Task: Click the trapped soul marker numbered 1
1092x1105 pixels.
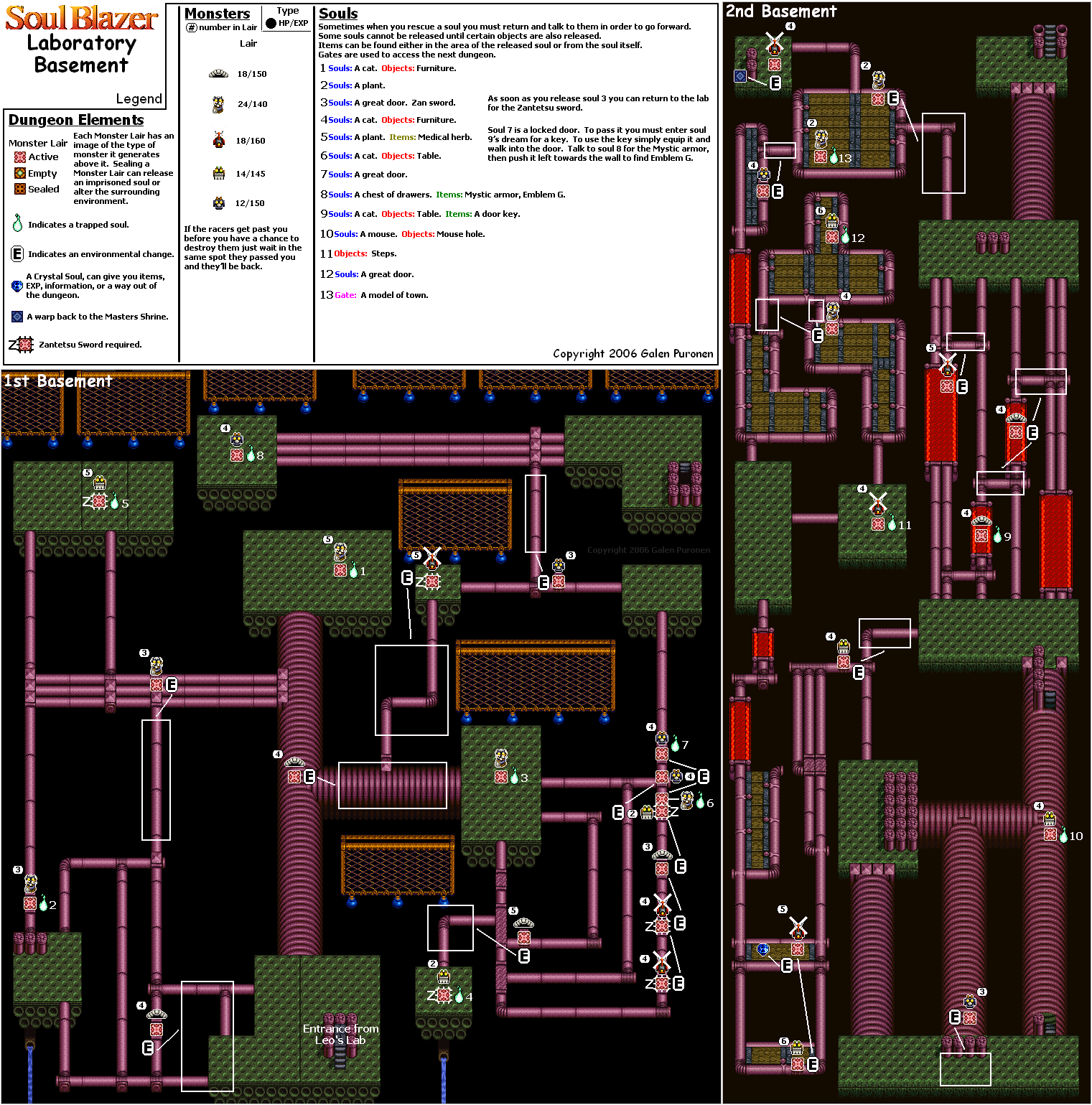Action: point(353,570)
